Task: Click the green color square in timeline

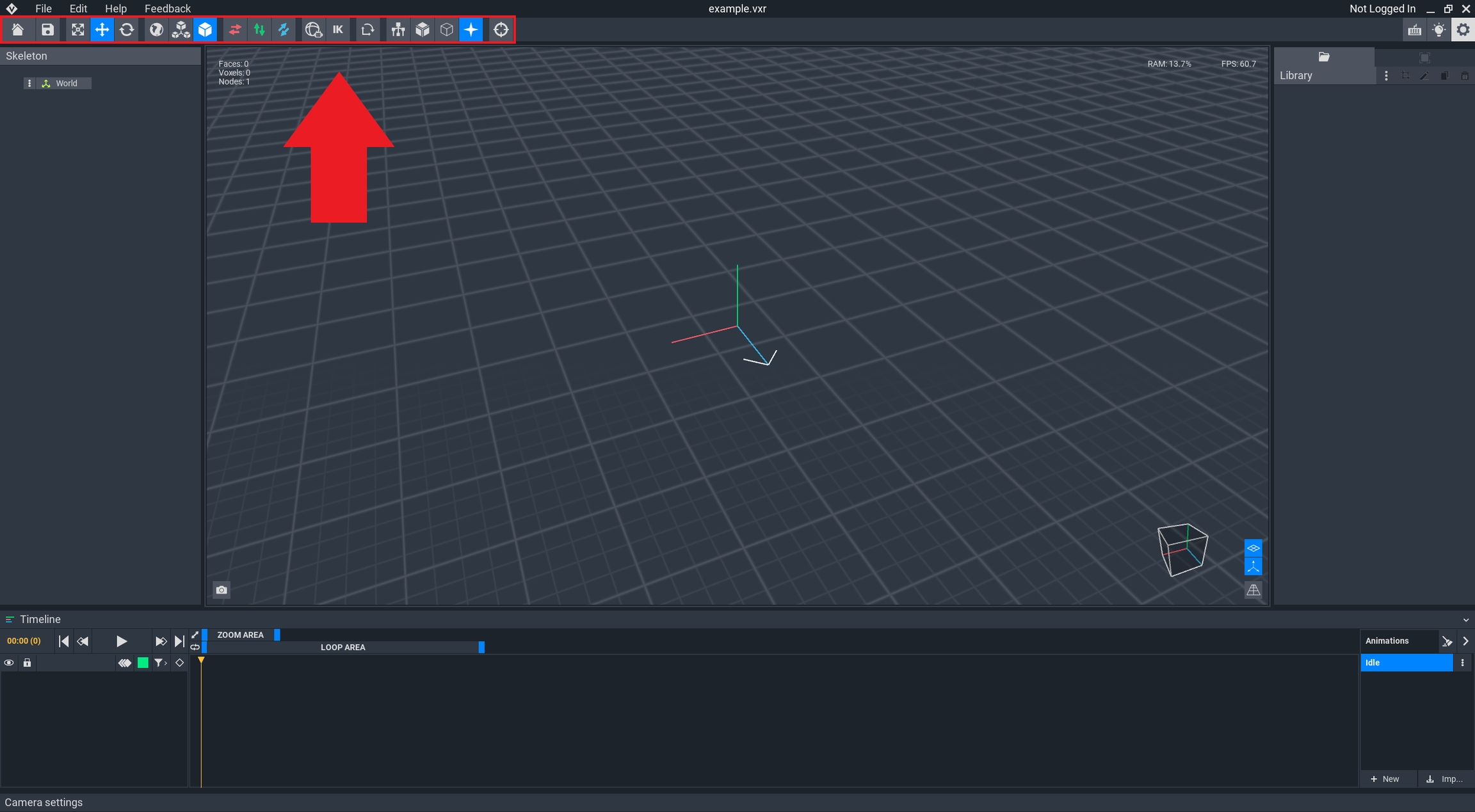Action: [x=143, y=663]
